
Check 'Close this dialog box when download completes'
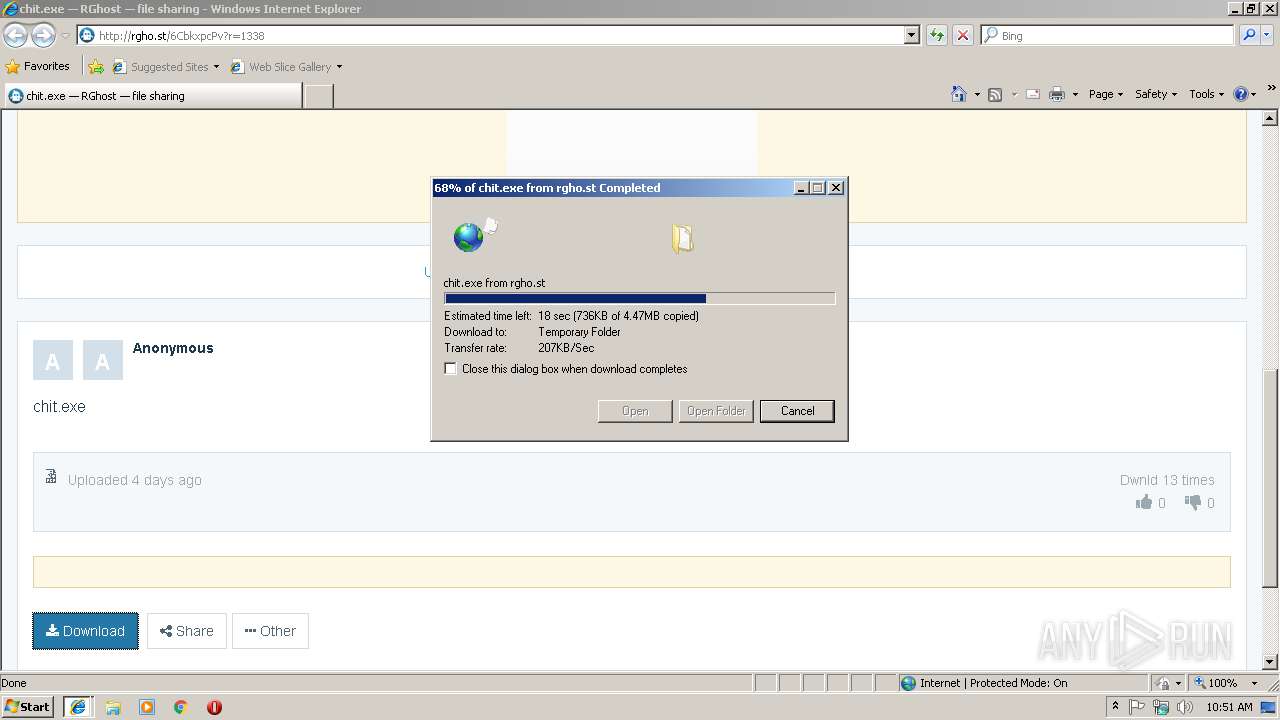pyautogui.click(x=451, y=369)
